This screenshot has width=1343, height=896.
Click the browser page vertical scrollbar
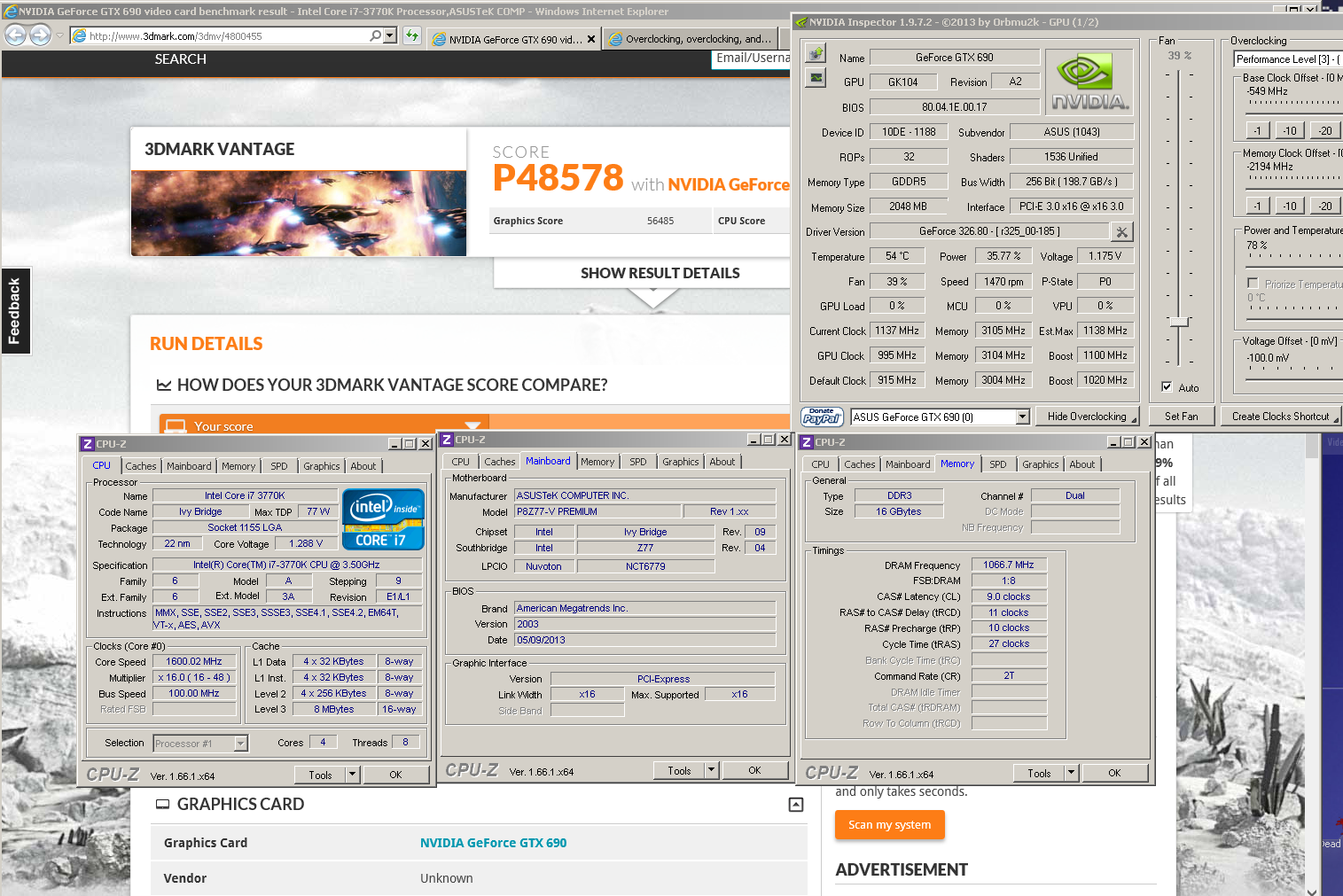(1312, 665)
